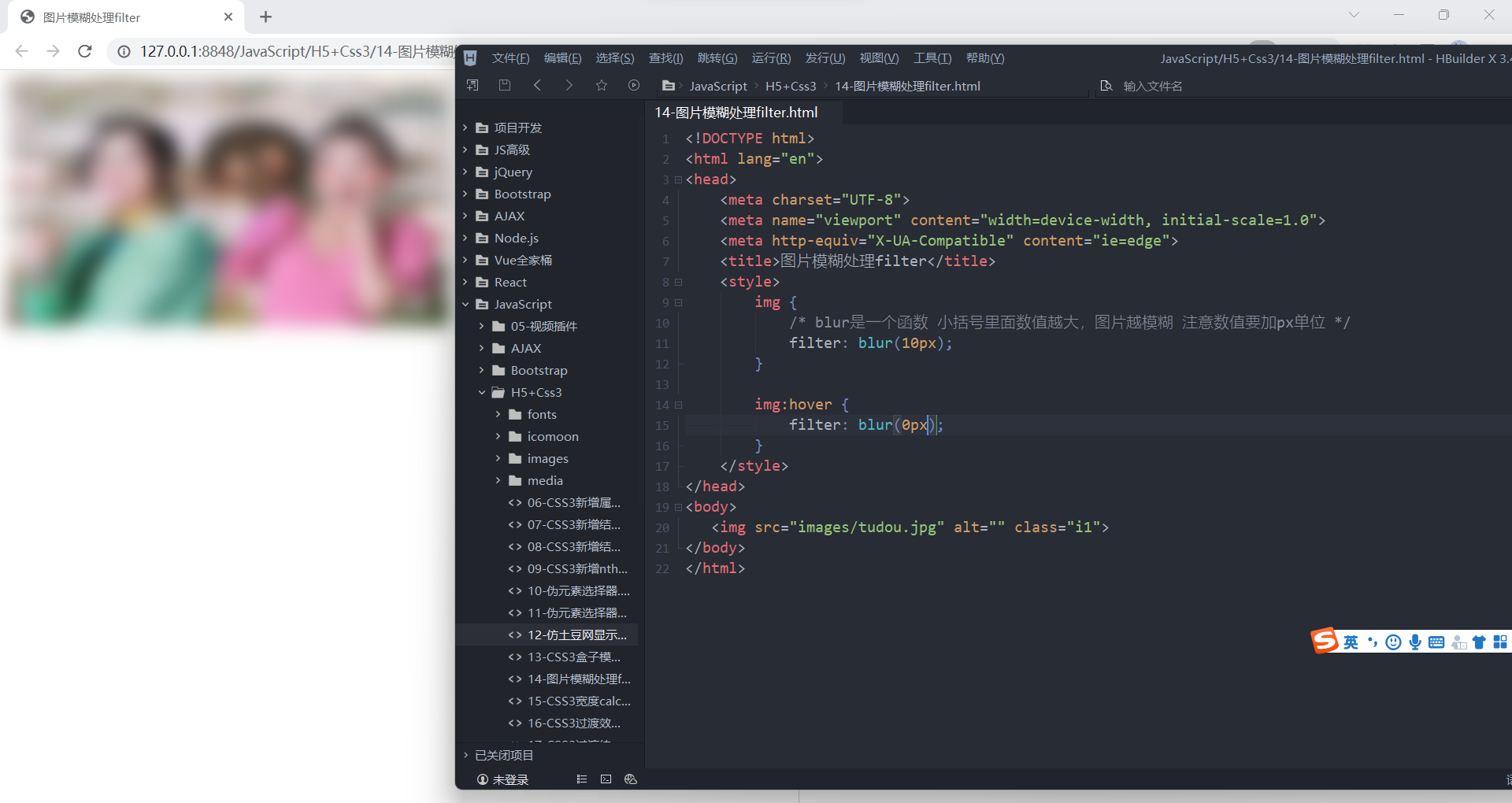Image resolution: width=1512 pixels, height=803 pixels.
Task: Save the file using toolbar save icon
Action: click(x=505, y=85)
